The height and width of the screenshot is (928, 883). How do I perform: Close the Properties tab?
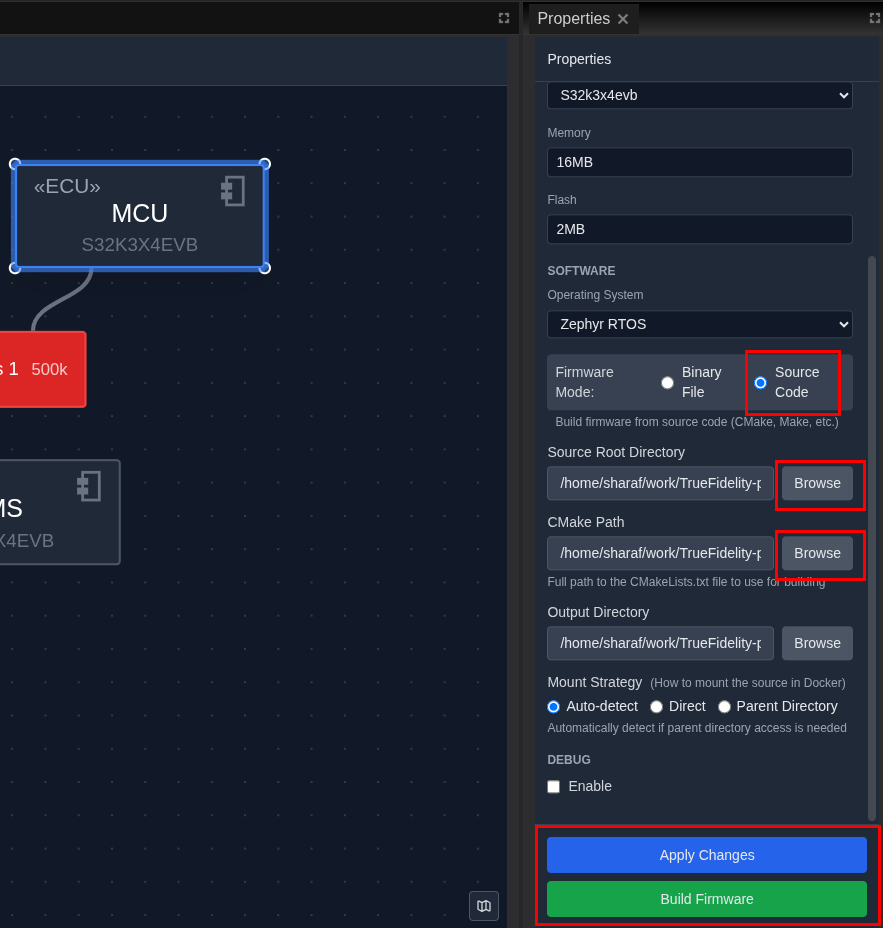pyautogui.click(x=623, y=19)
